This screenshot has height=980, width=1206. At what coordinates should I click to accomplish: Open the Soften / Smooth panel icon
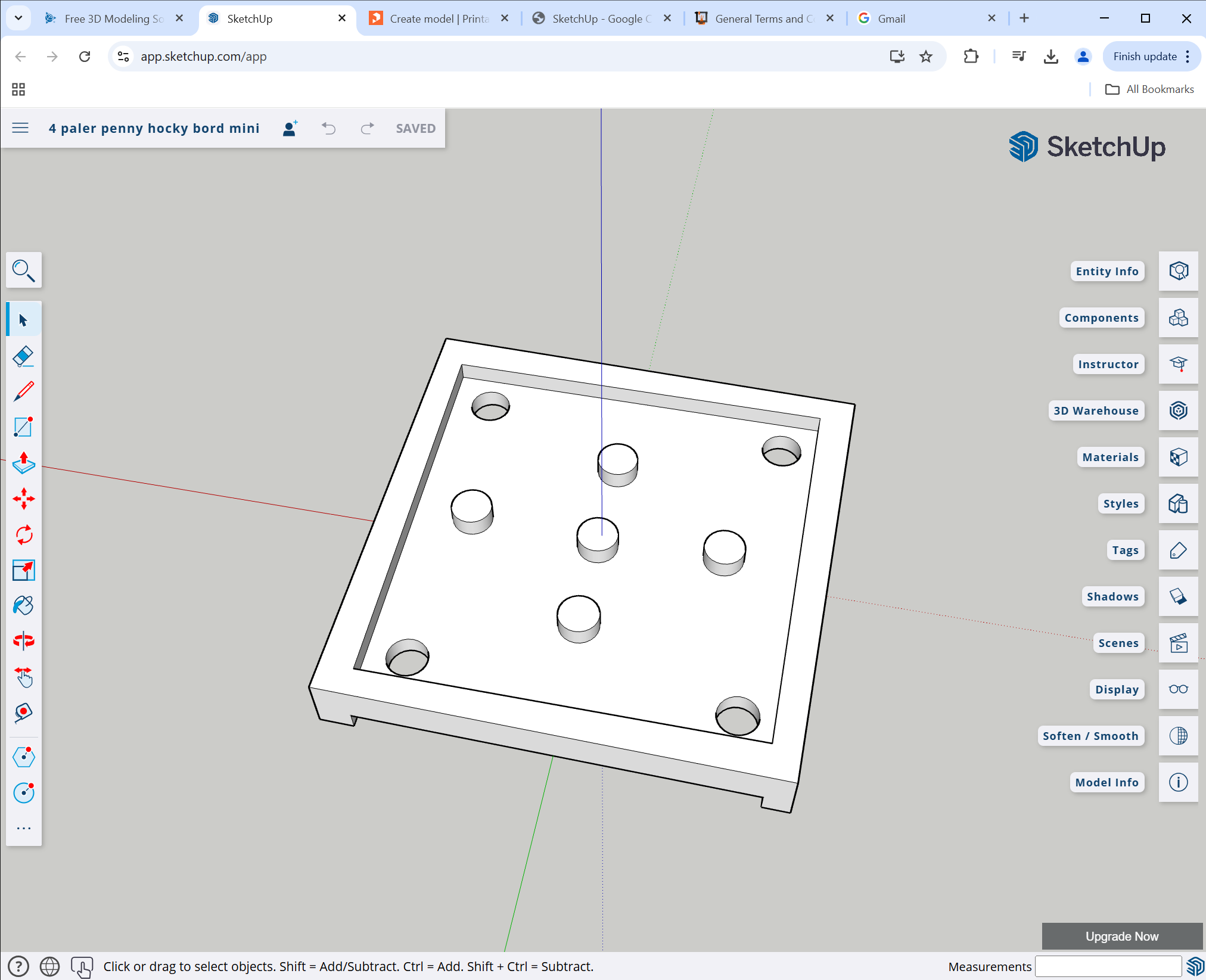(1179, 736)
